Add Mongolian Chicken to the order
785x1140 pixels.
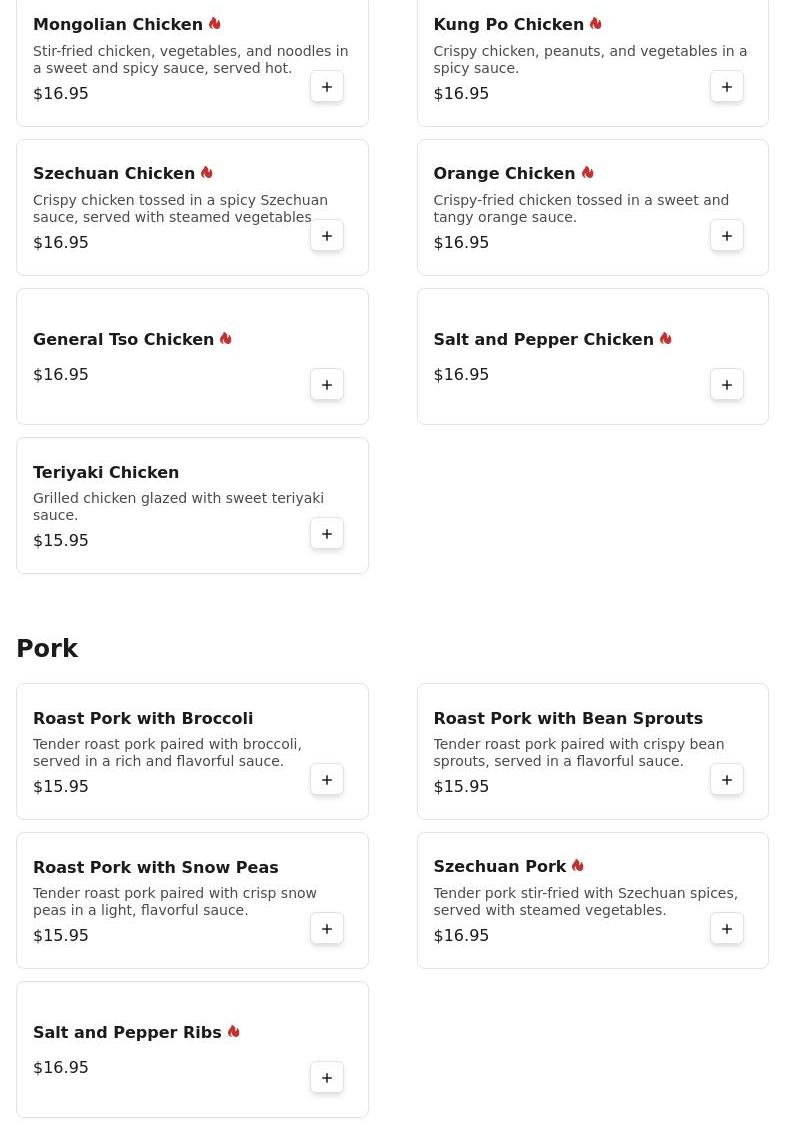point(327,87)
